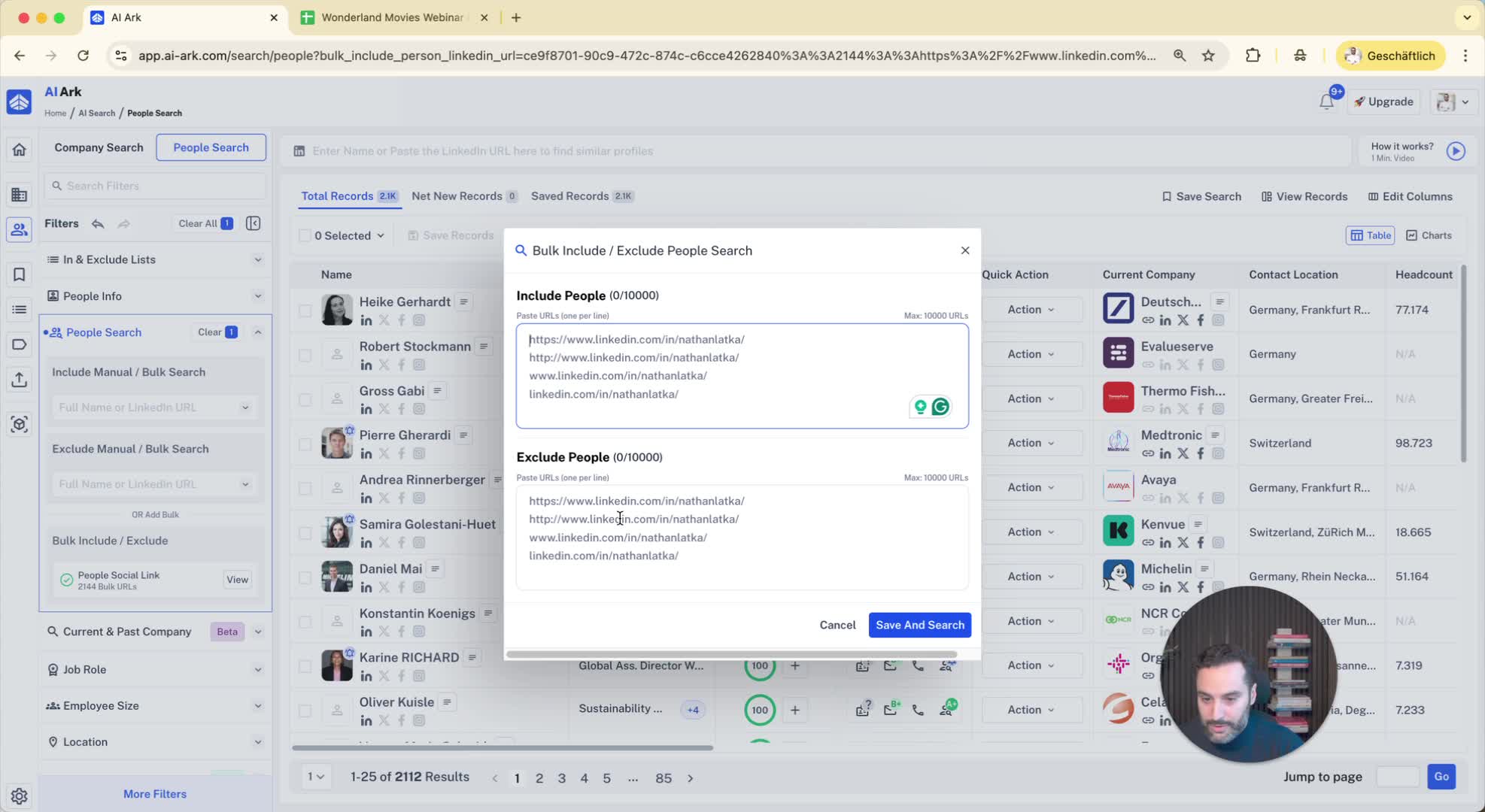Play the How it works video
The width and height of the screenshot is (1485, 812).
(1456, 151)
